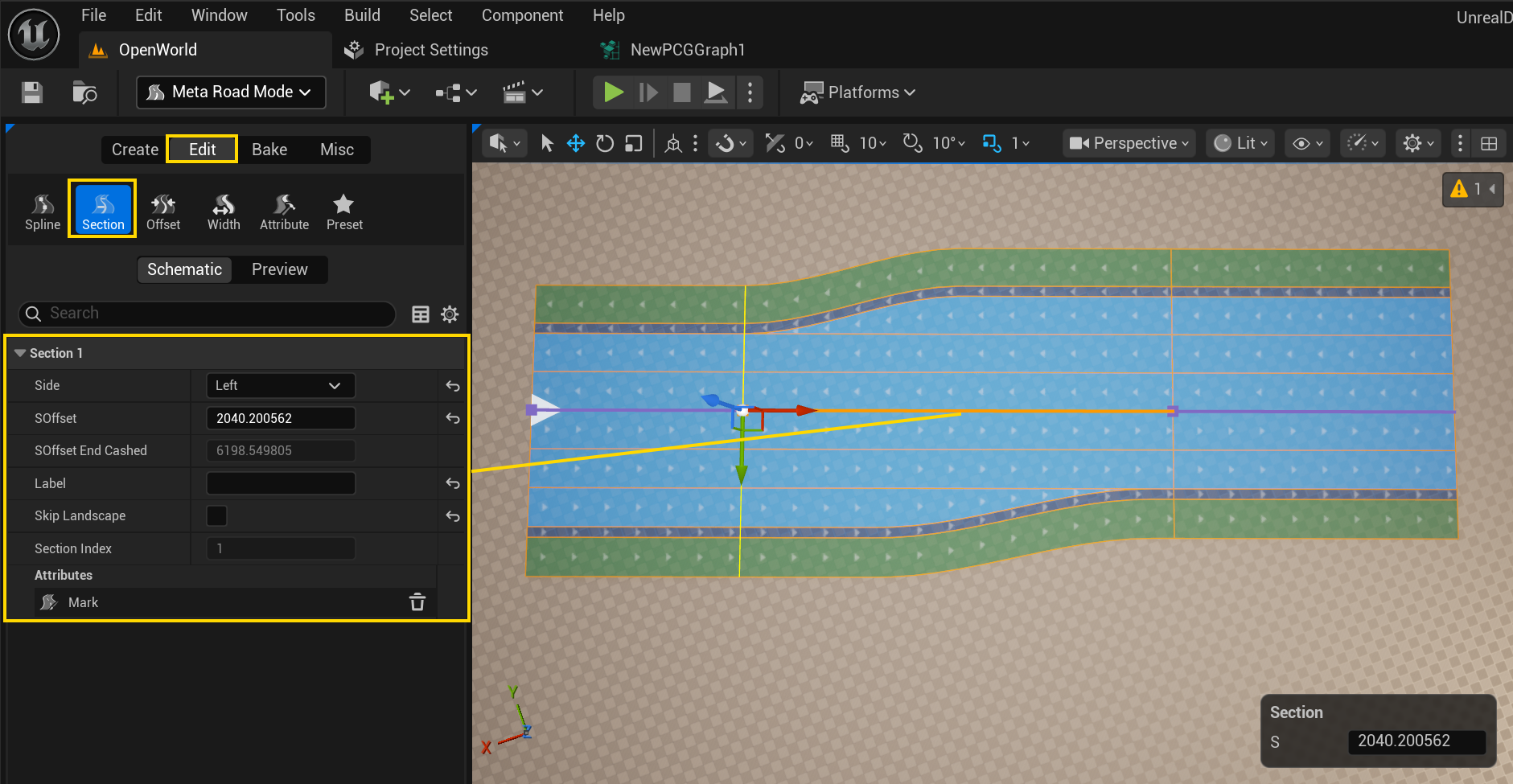1513x784 pixels.
Task: Open the Build menu
Action: (362, 15)
